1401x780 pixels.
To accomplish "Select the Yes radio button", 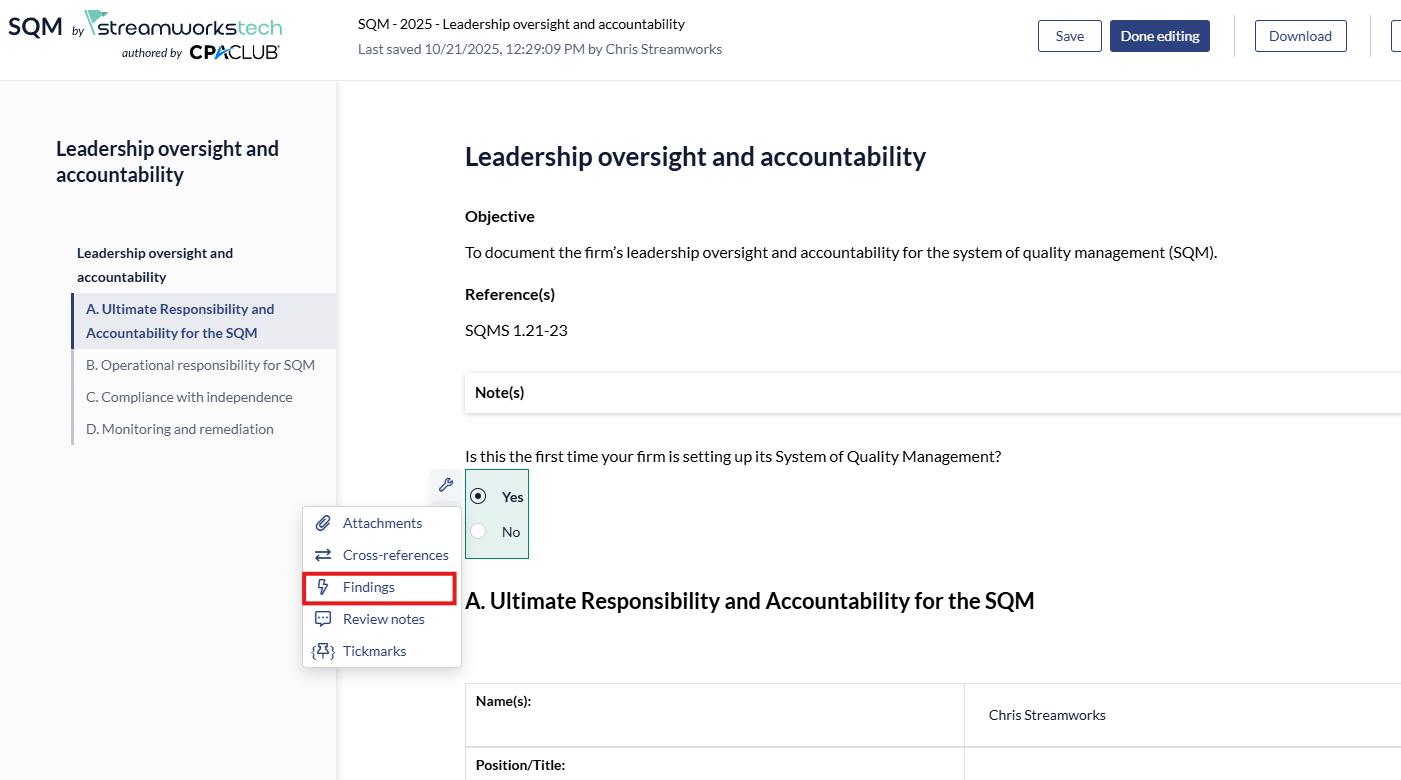I will pos(479,497).
